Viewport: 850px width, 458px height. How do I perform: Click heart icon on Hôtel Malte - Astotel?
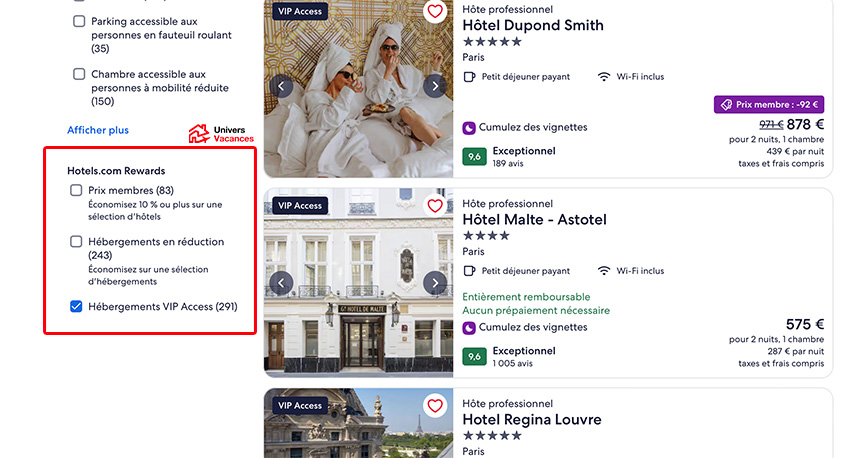(434, 206)
